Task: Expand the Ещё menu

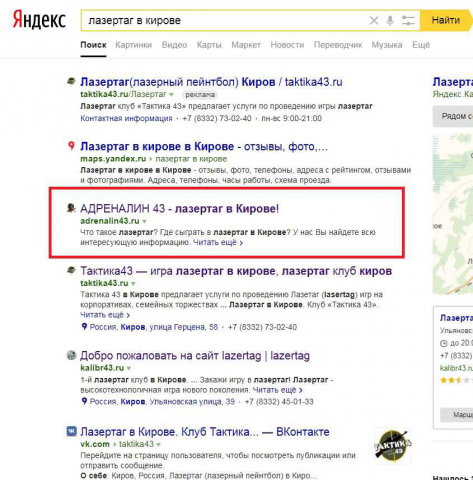Action: [x=421, y=45]
